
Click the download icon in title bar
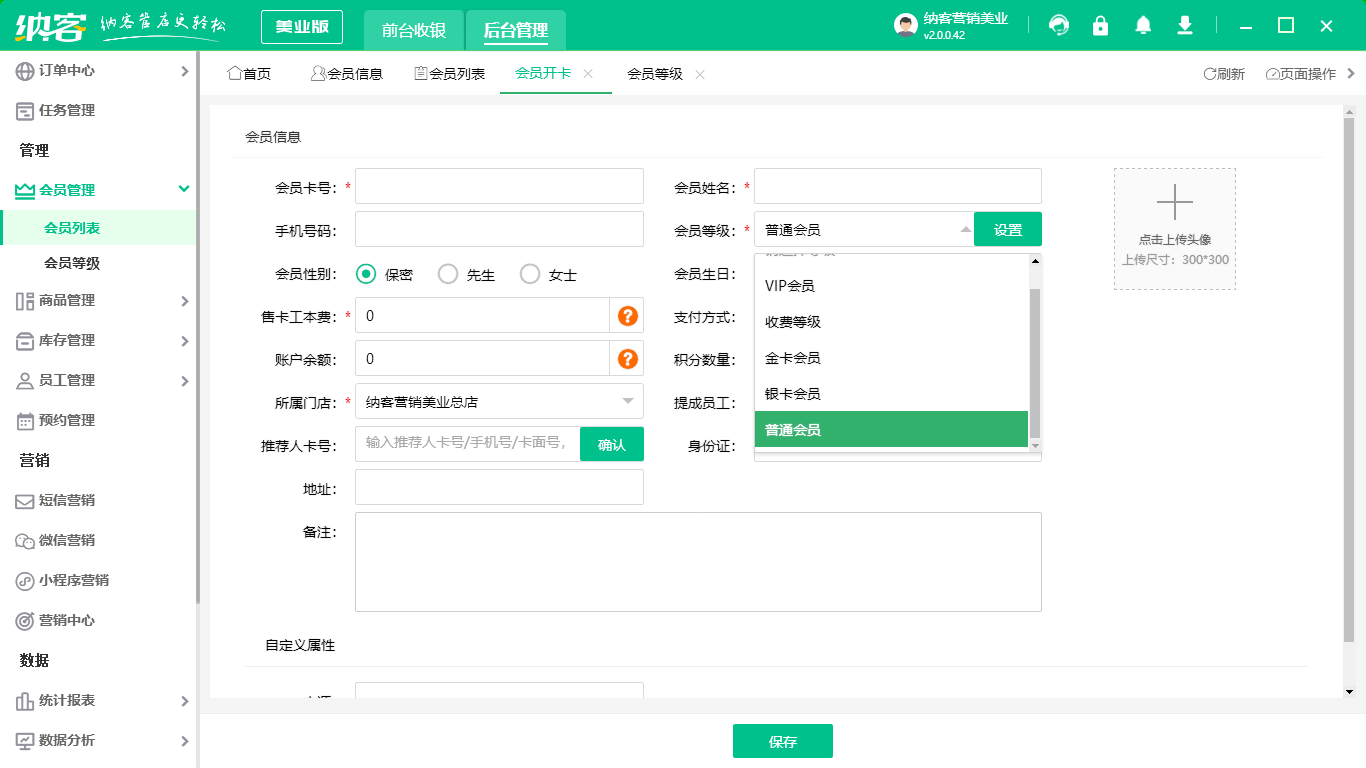1185,26
